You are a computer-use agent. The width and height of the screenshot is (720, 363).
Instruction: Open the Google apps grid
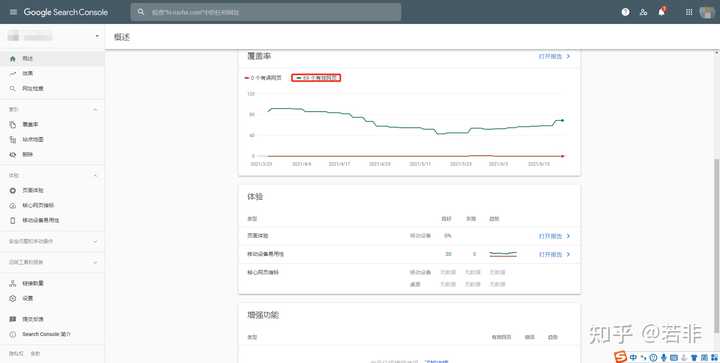[x=689, y=12]
